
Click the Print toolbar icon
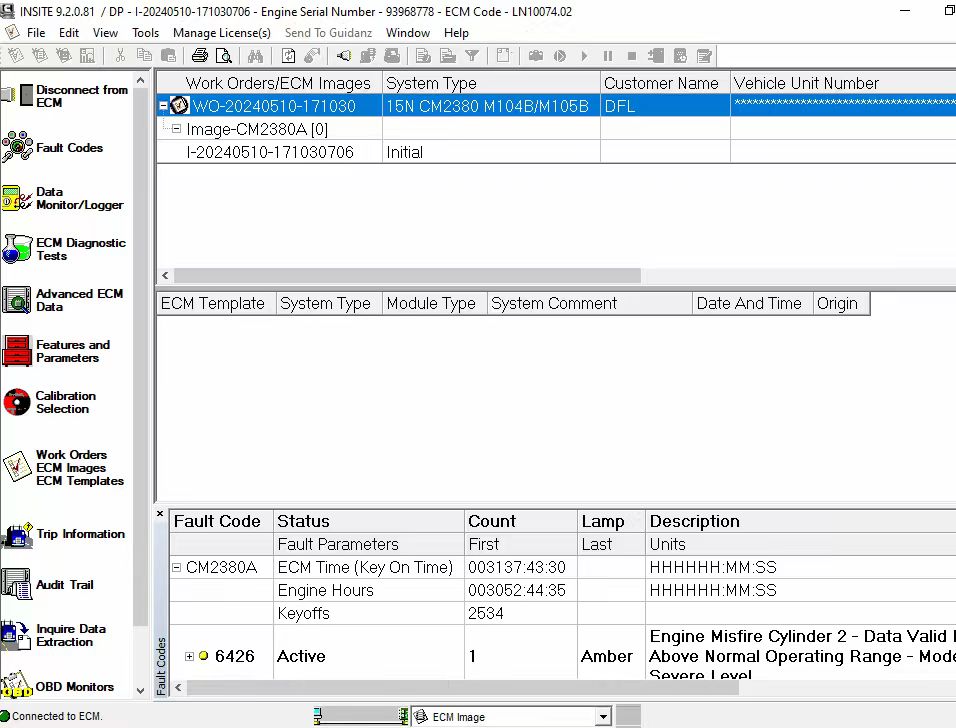pyautogui.click(x=199, y=56)
